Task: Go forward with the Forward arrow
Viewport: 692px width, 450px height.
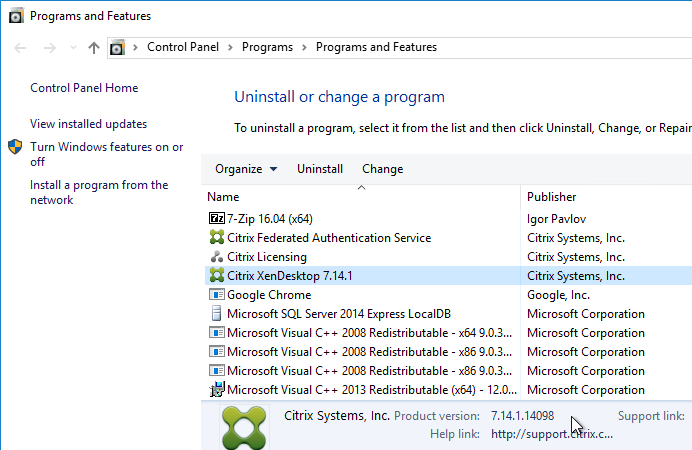Action: (x=50, y=48)
